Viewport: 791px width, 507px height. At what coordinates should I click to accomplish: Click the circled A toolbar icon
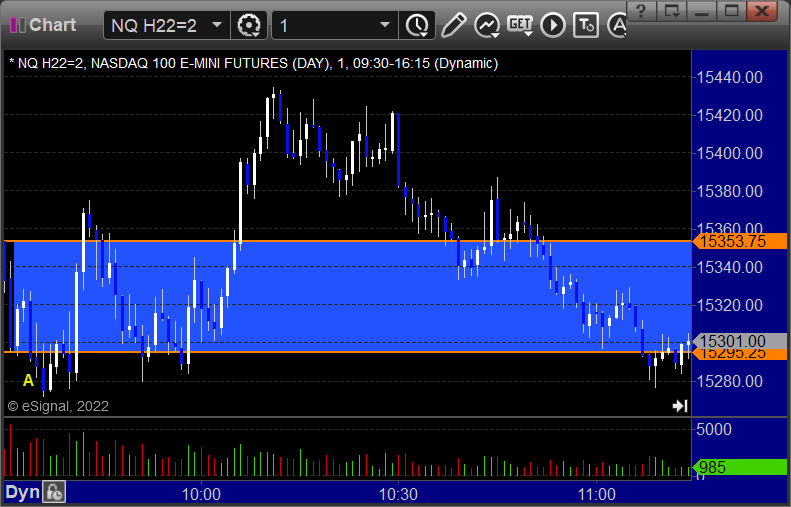pyautogui.click(x=616, y=25)
